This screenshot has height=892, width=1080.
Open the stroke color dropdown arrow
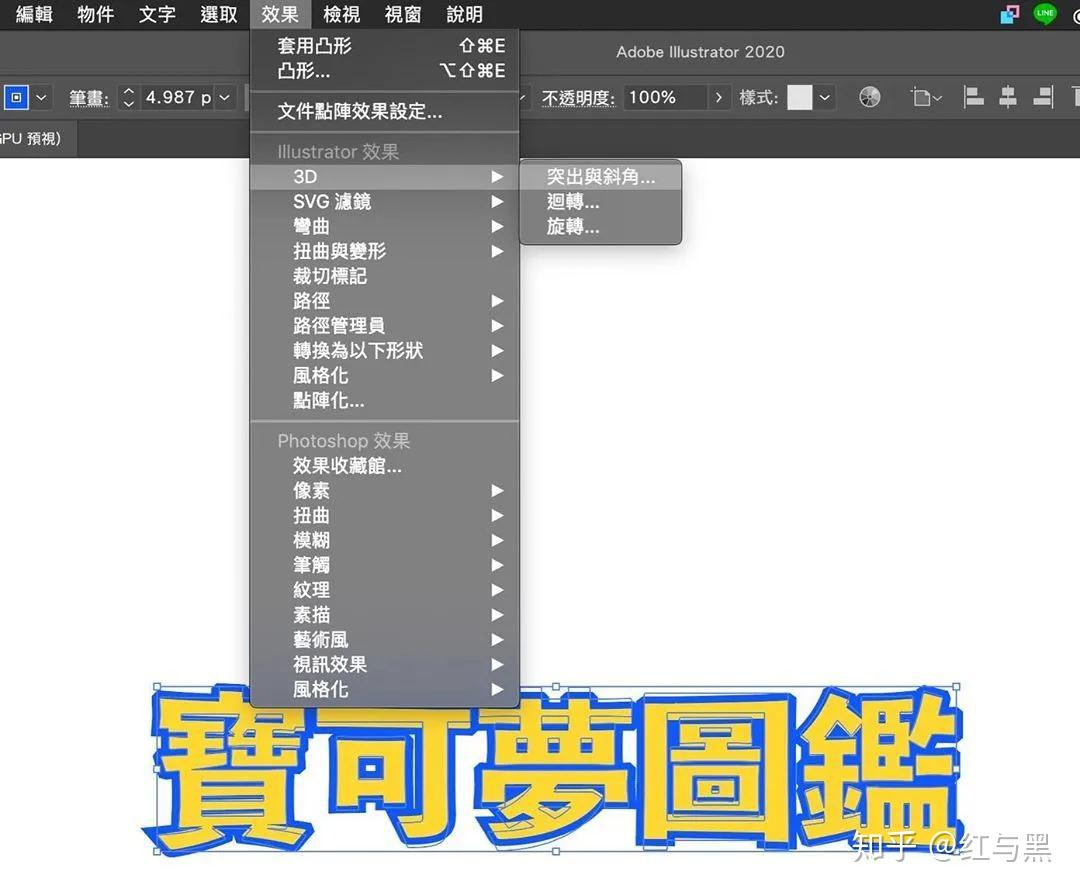(41, 97)
